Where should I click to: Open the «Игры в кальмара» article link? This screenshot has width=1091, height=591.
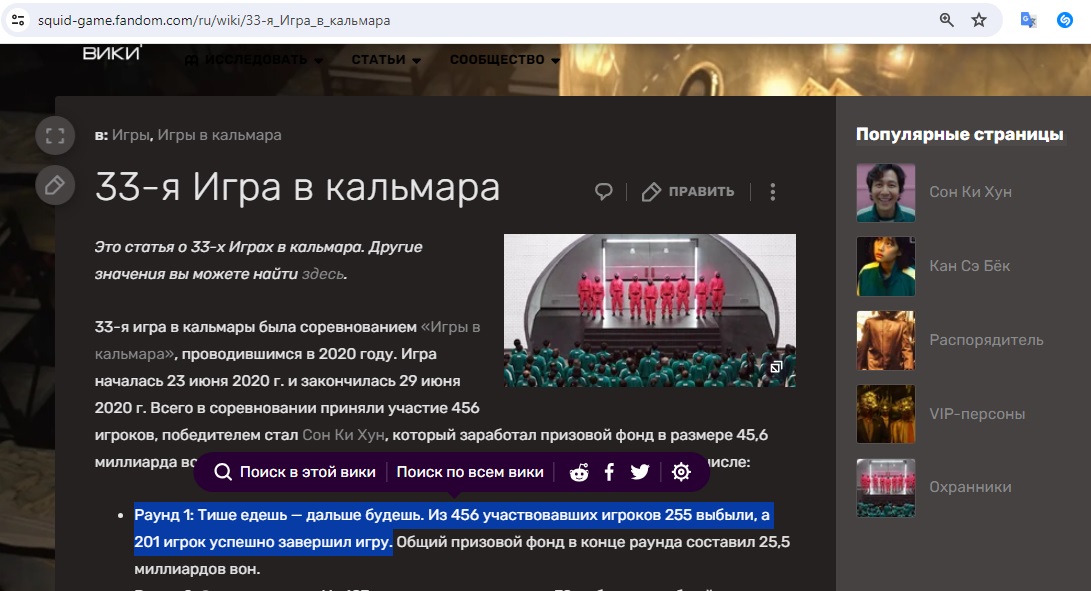[x=288, y=340]
